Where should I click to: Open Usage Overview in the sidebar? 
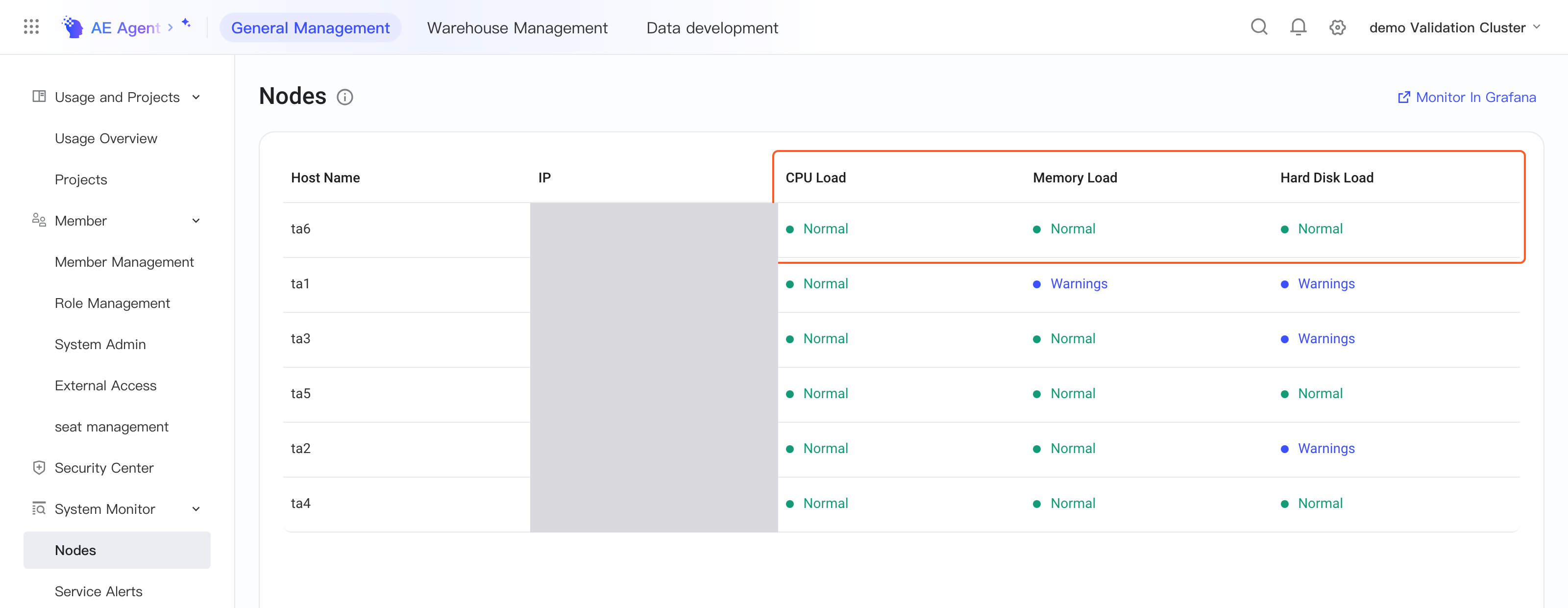tap(106, 138)
